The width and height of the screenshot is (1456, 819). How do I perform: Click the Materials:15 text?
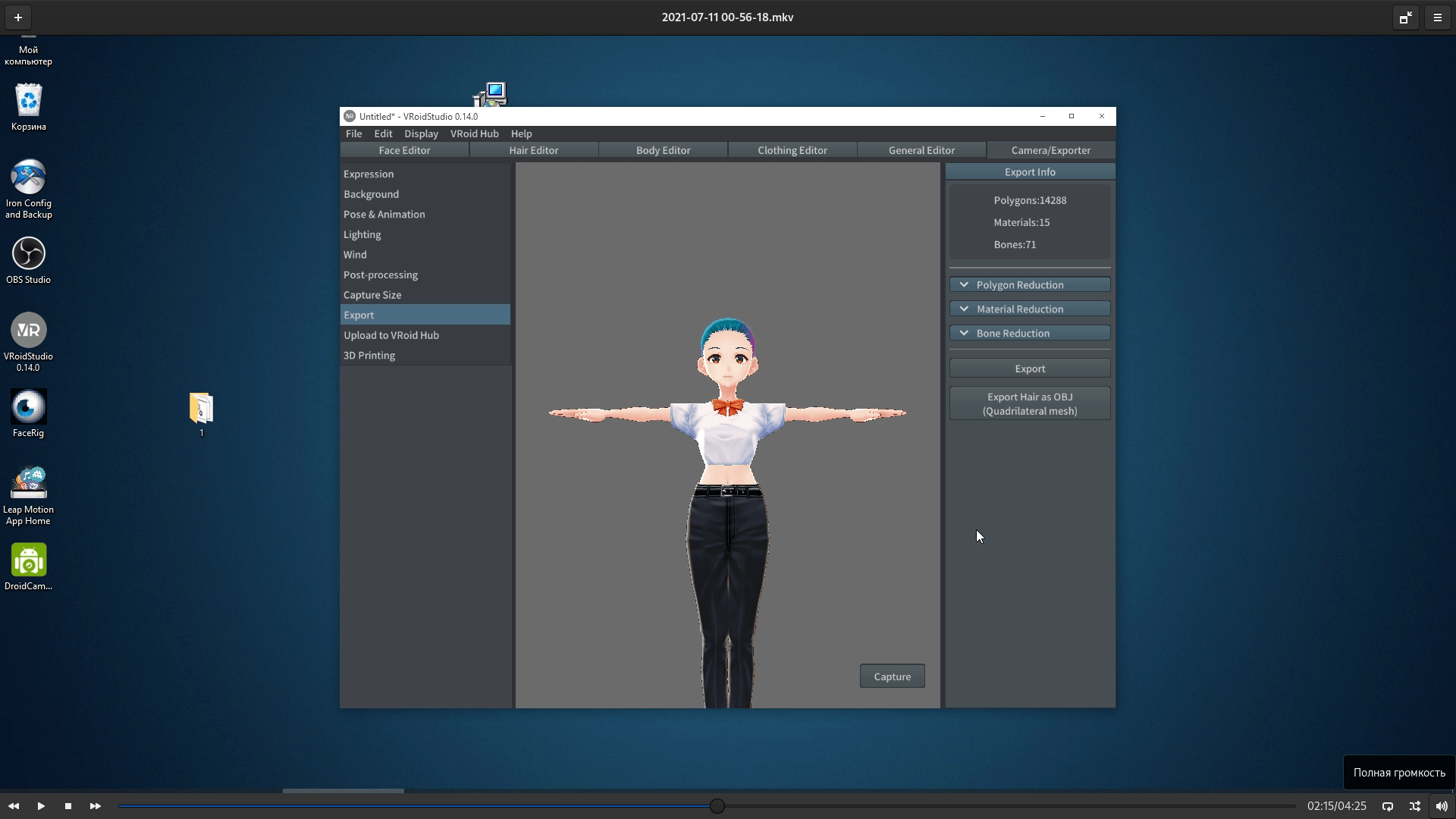pyautogui.click(x=1021, y=222)
